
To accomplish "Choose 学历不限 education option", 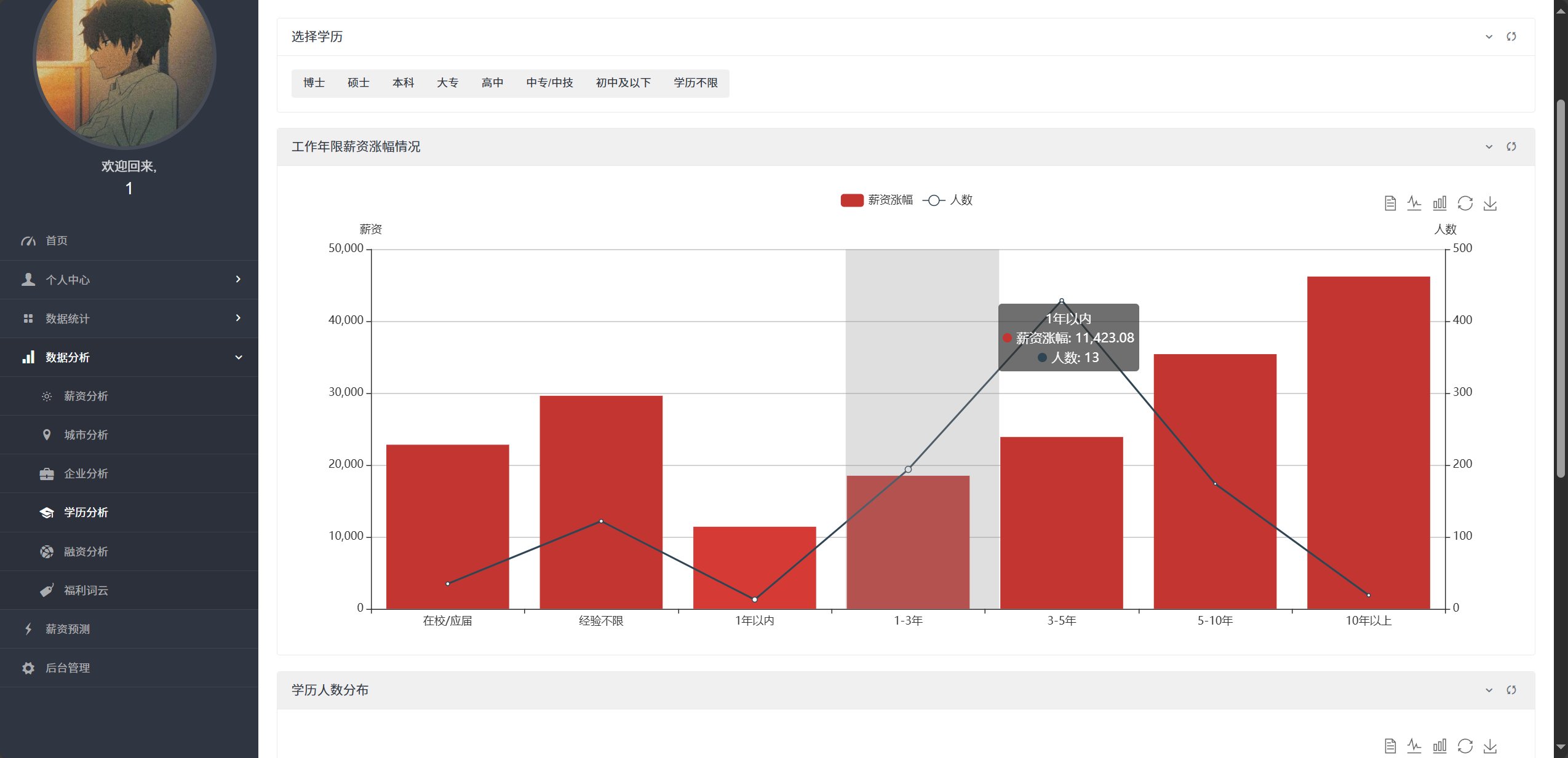I will point(695,83).
